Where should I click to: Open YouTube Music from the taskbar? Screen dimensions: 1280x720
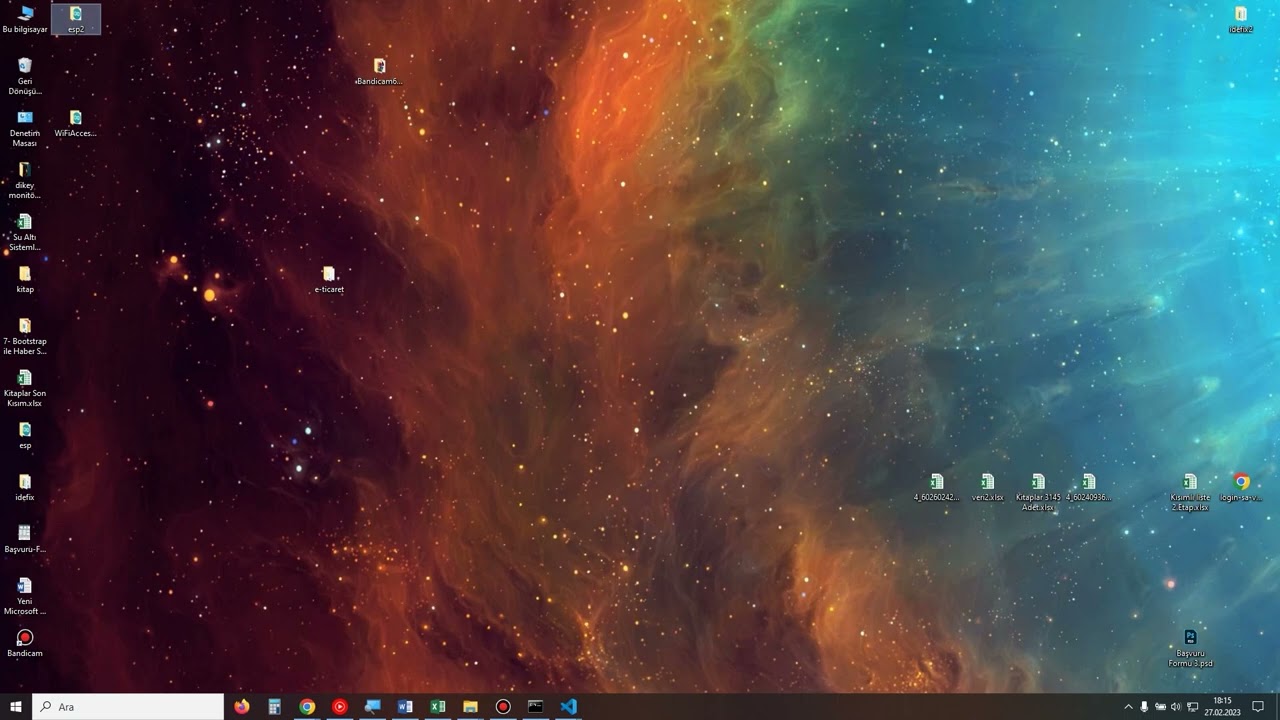coord(340,707)
